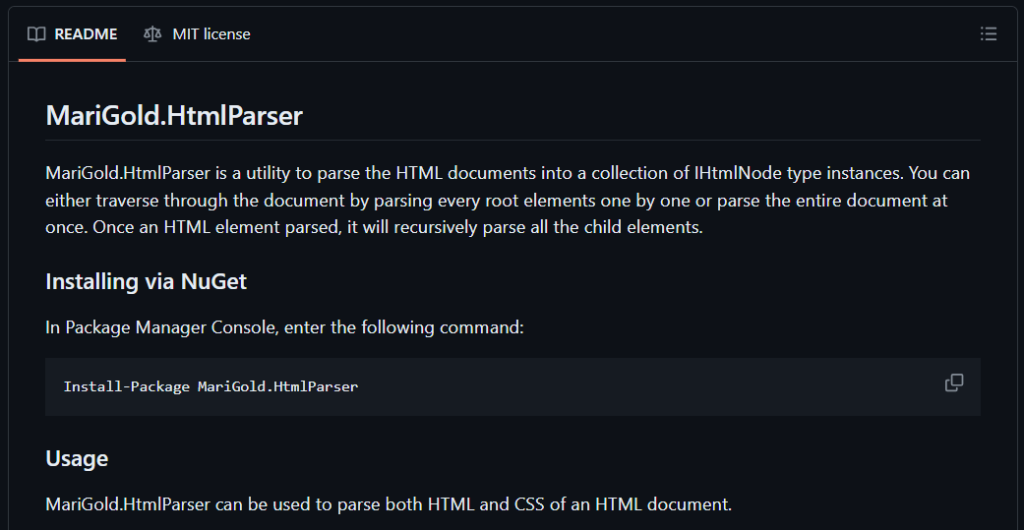
Task: Click the orange underline beneath the README tab
Action: coord(72,60)
